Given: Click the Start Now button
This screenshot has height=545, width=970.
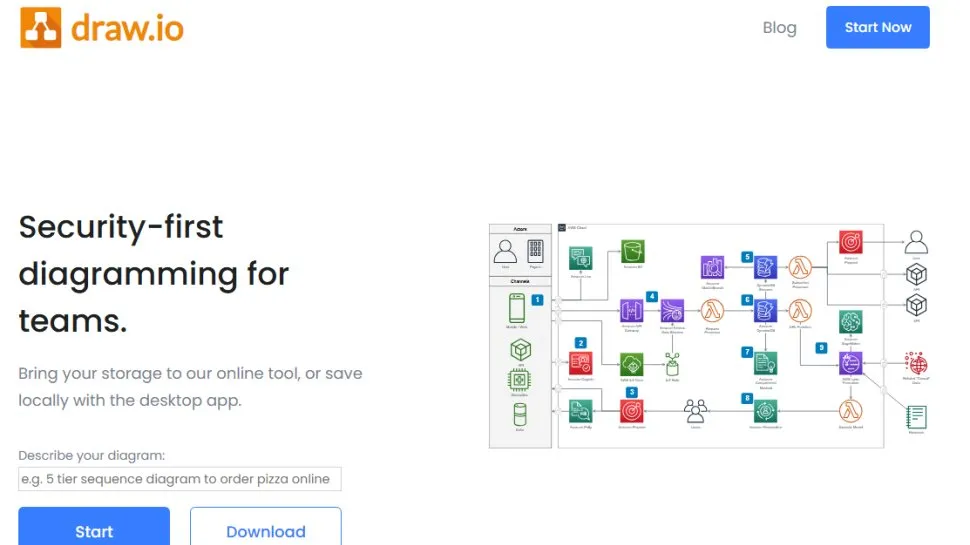Looking at the screenshot, I should click(x=877, y=27).
